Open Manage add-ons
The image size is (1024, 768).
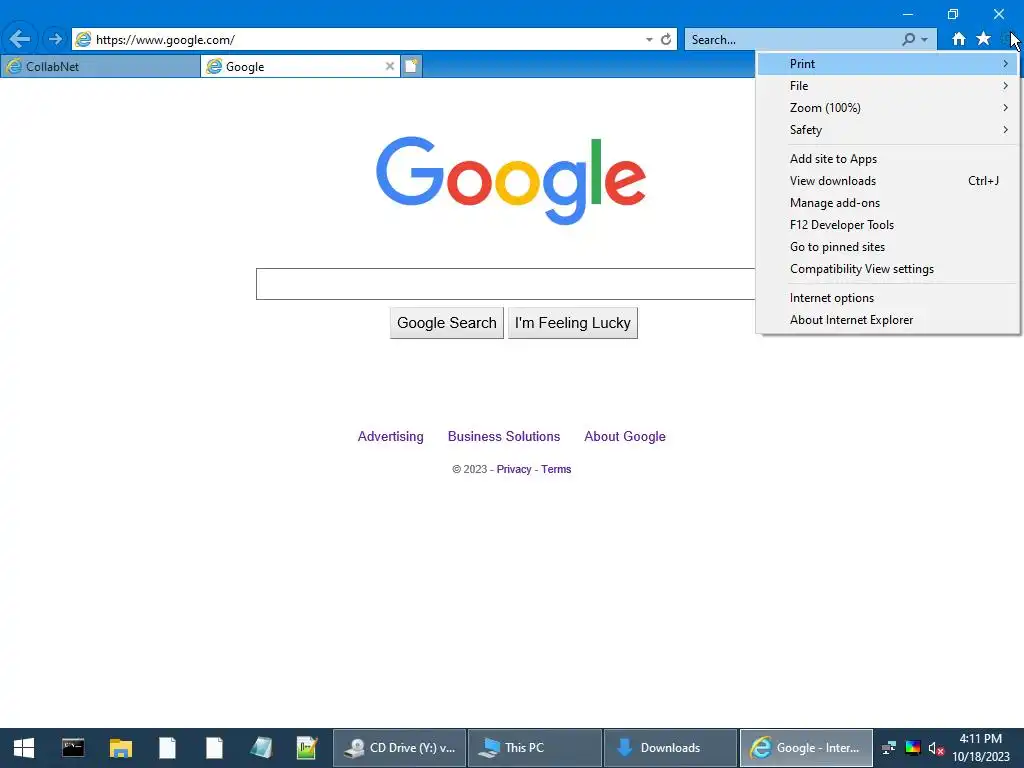(888, 203)
